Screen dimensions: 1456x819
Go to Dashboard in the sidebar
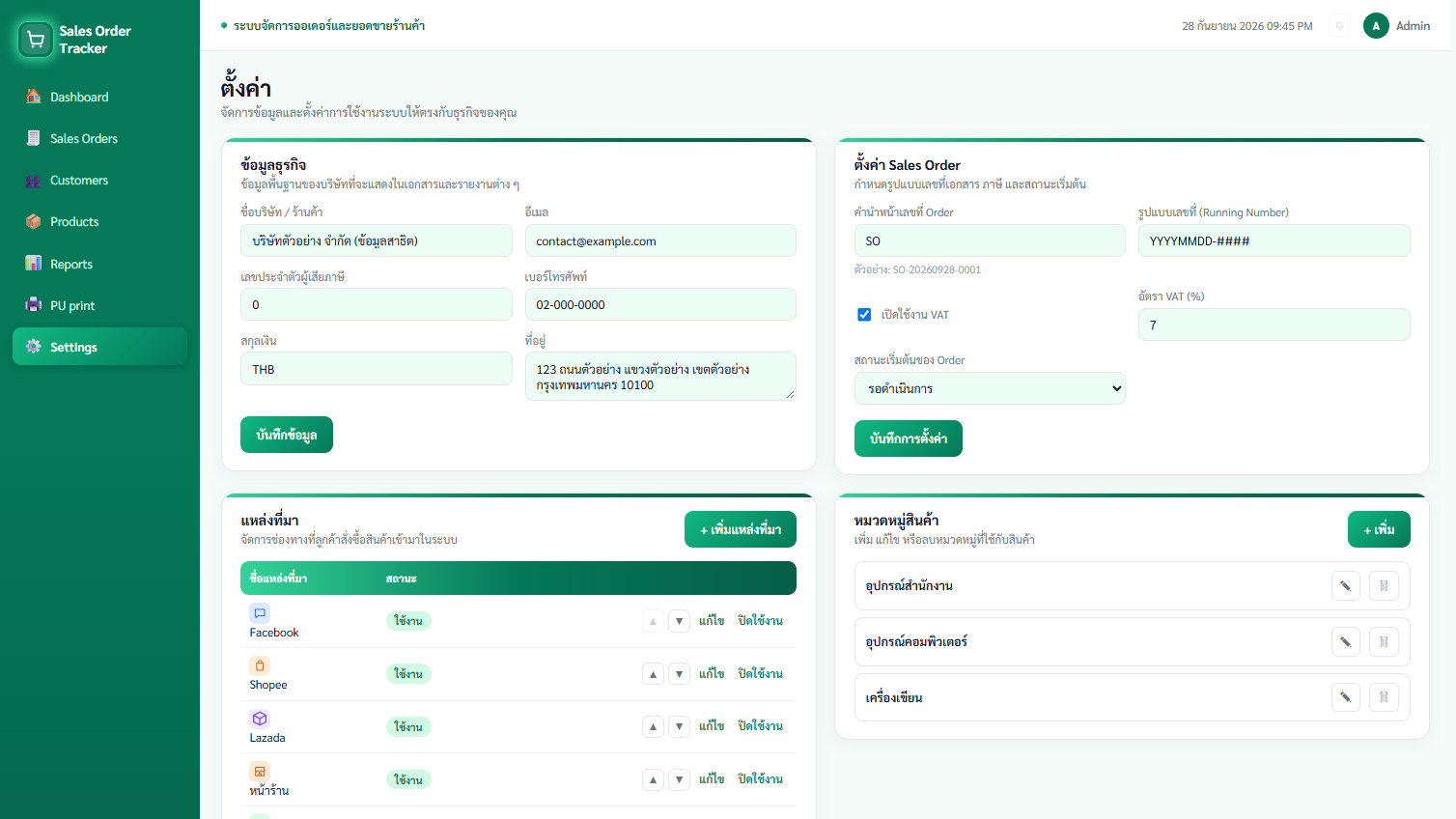pyautogui.click(x=100, y=97)
